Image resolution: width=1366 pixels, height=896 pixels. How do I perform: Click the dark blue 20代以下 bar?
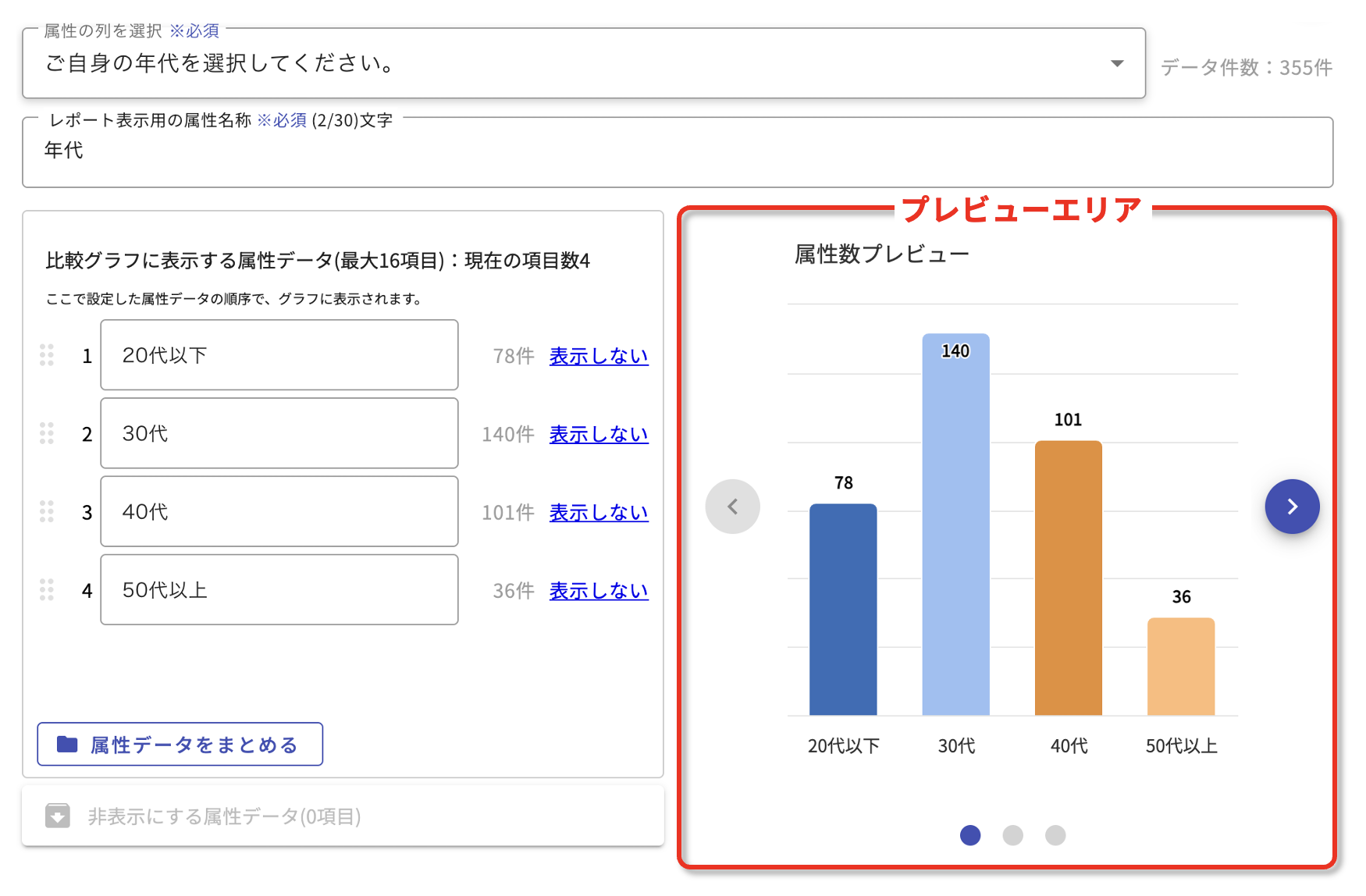click(843, 609)
